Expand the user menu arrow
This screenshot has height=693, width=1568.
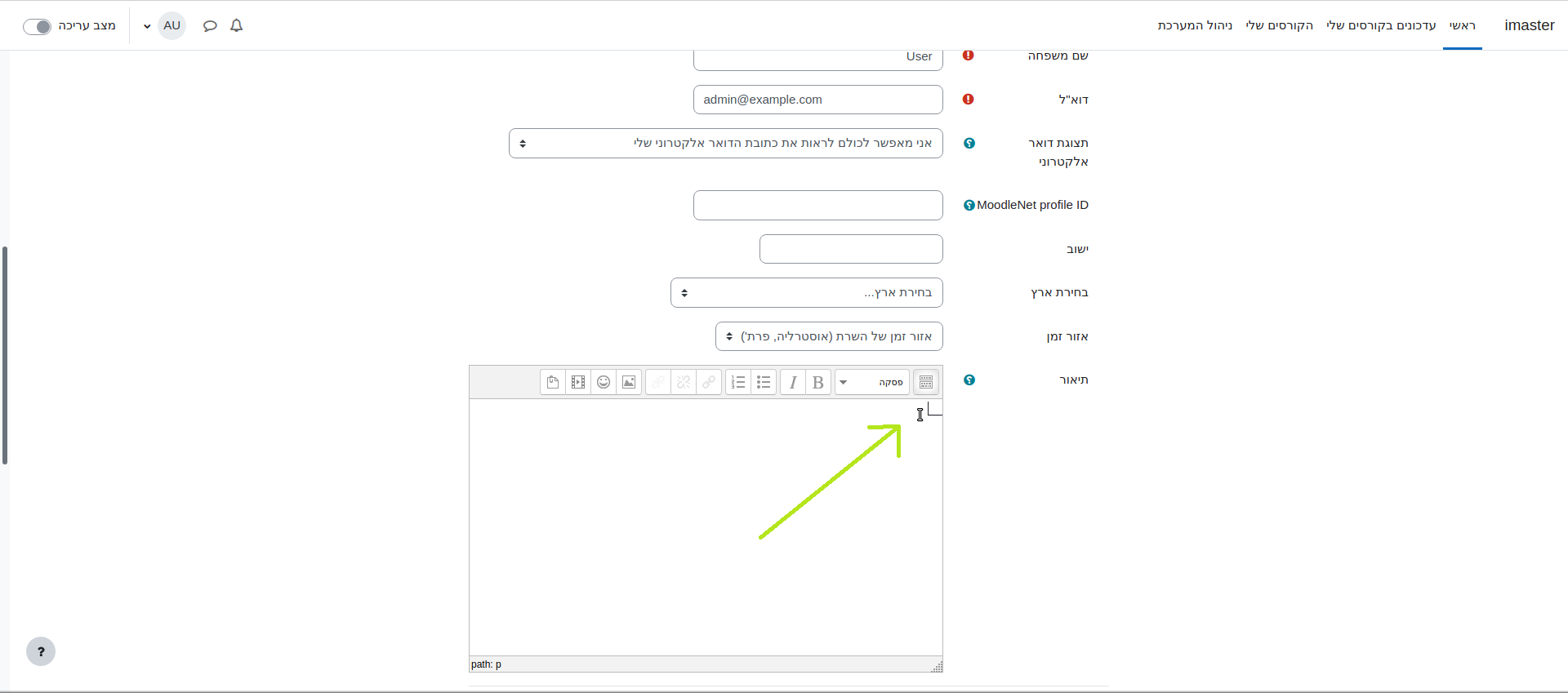click(147, 26)
